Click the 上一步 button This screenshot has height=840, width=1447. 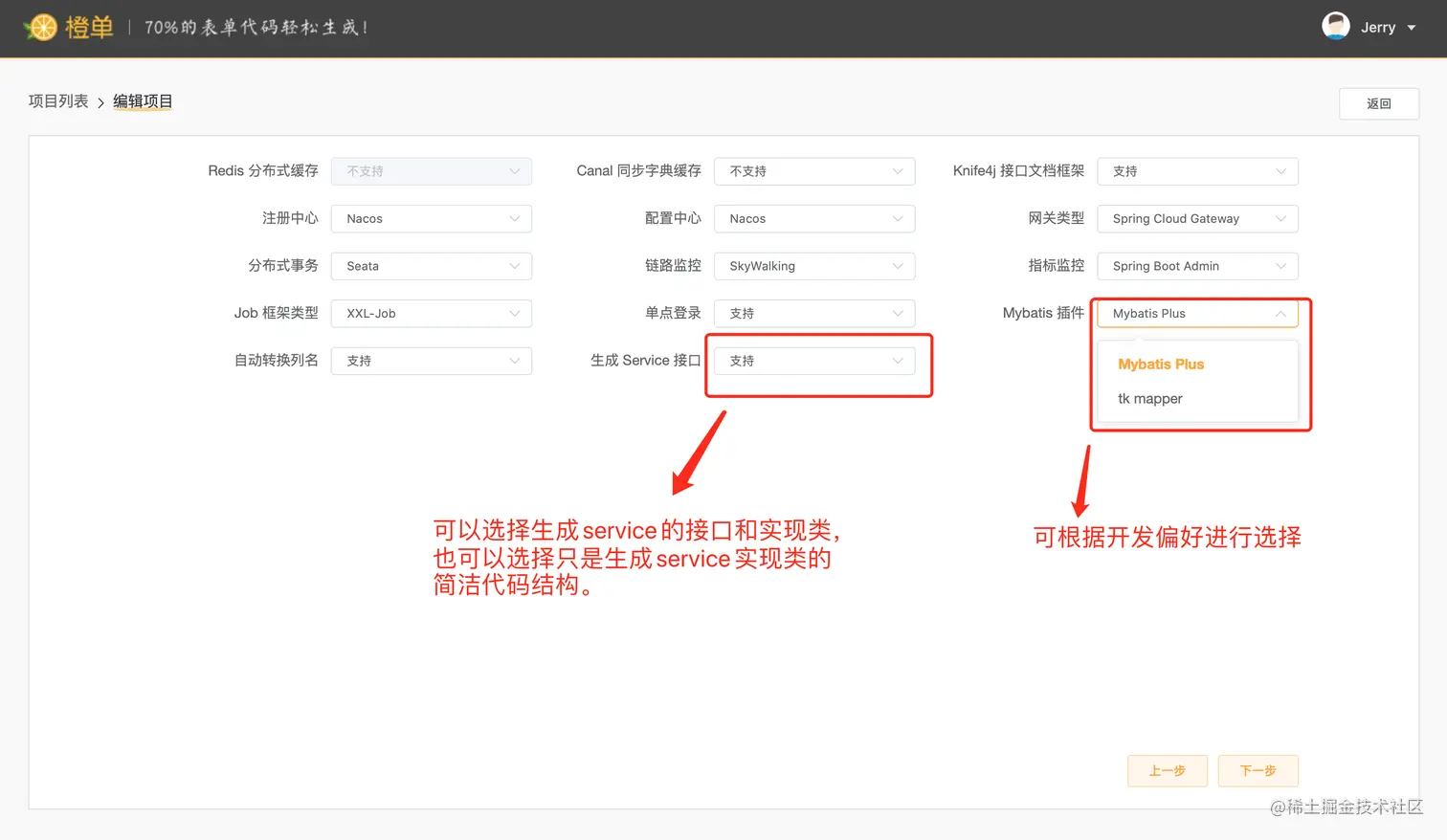pos(1167,770)
